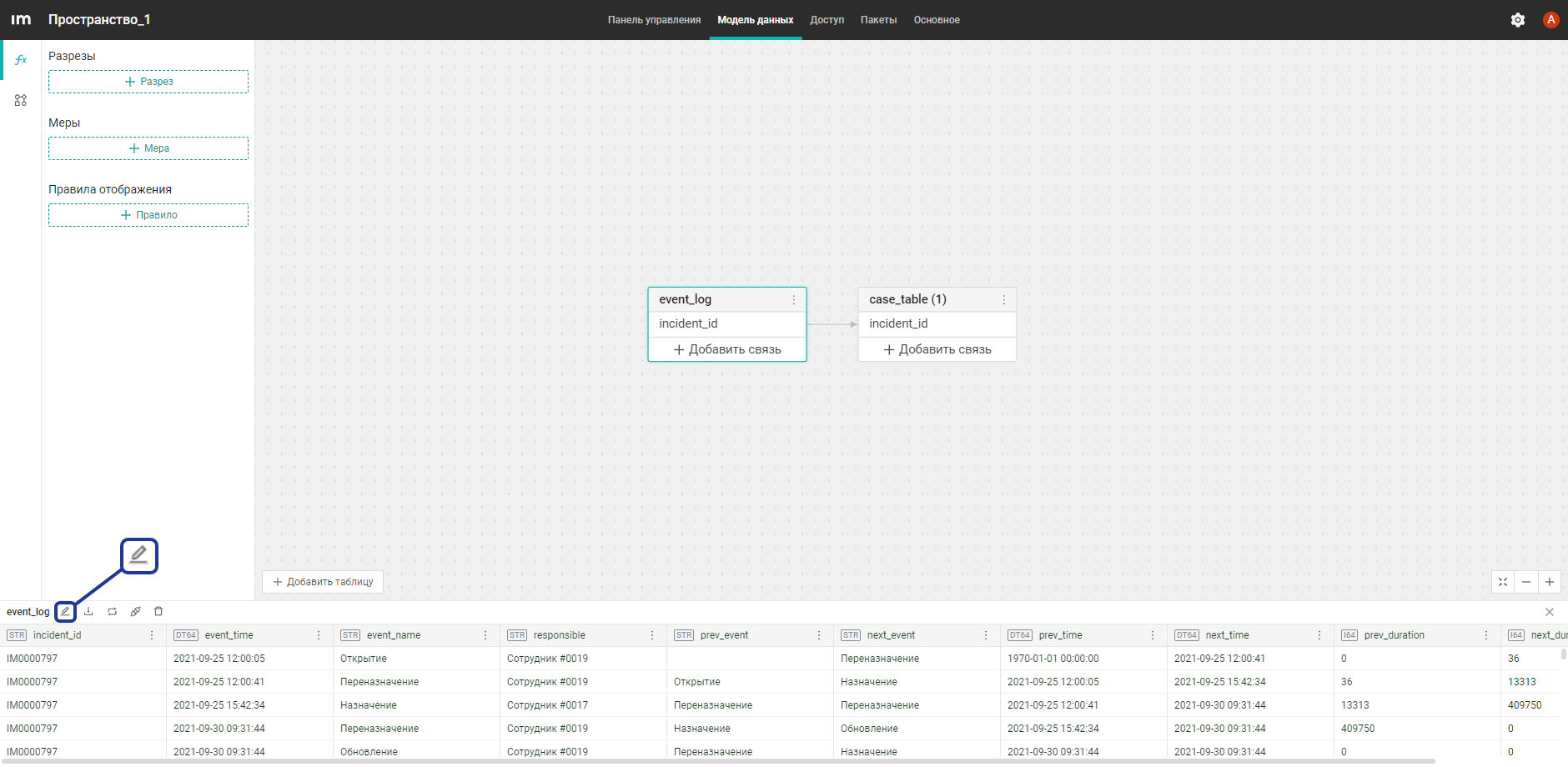Open event_name column options menu
Screen dimensions: 1568x767
point(485,635)
